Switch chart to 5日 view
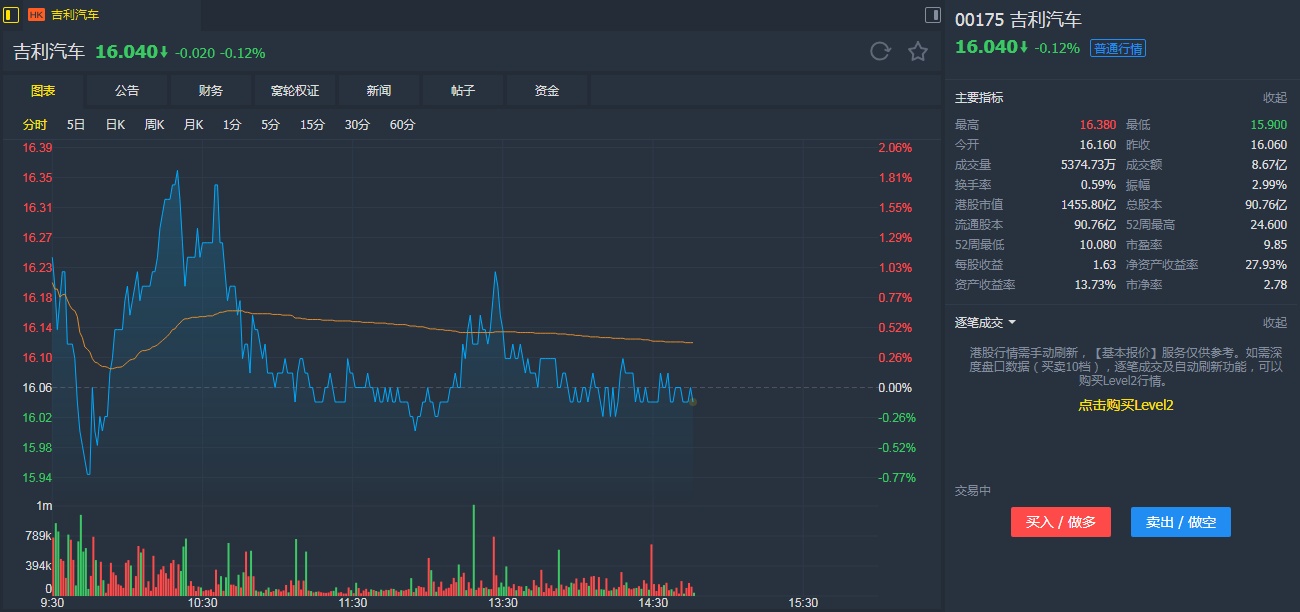1300x612 pixels. (76, 125)
